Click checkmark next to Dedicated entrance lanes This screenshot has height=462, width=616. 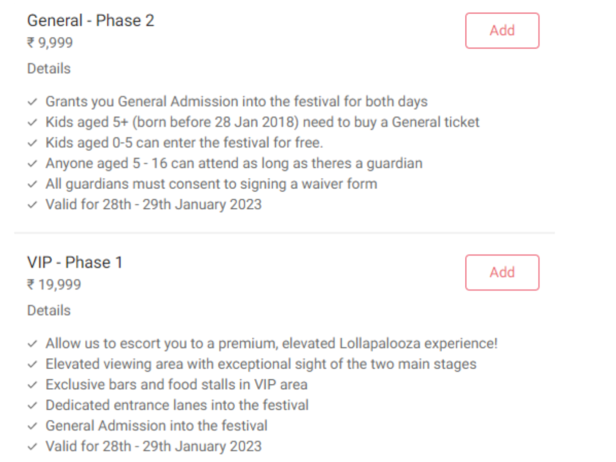pyautogui.click(x=33, y=405)
